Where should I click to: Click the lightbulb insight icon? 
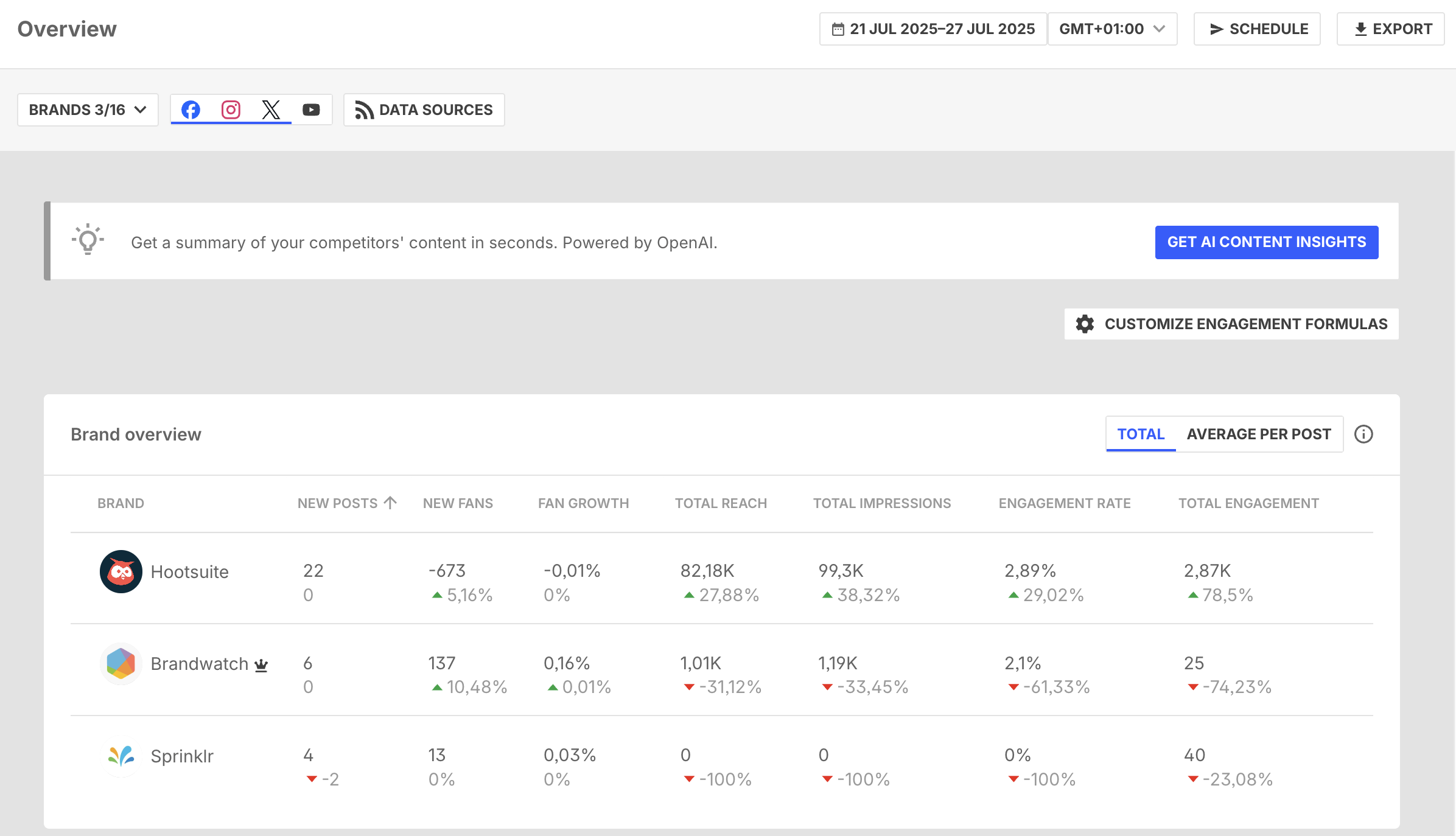[x=88, y=239]
